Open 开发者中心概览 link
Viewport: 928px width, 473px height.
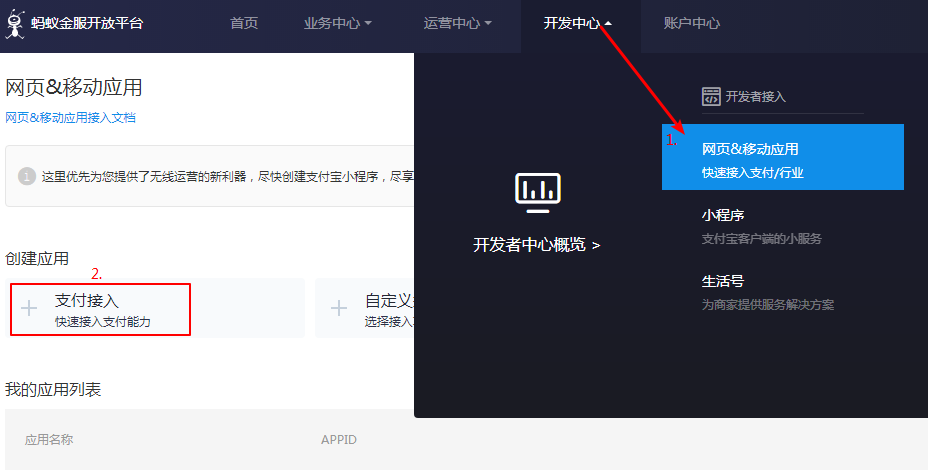coord(537,244)
